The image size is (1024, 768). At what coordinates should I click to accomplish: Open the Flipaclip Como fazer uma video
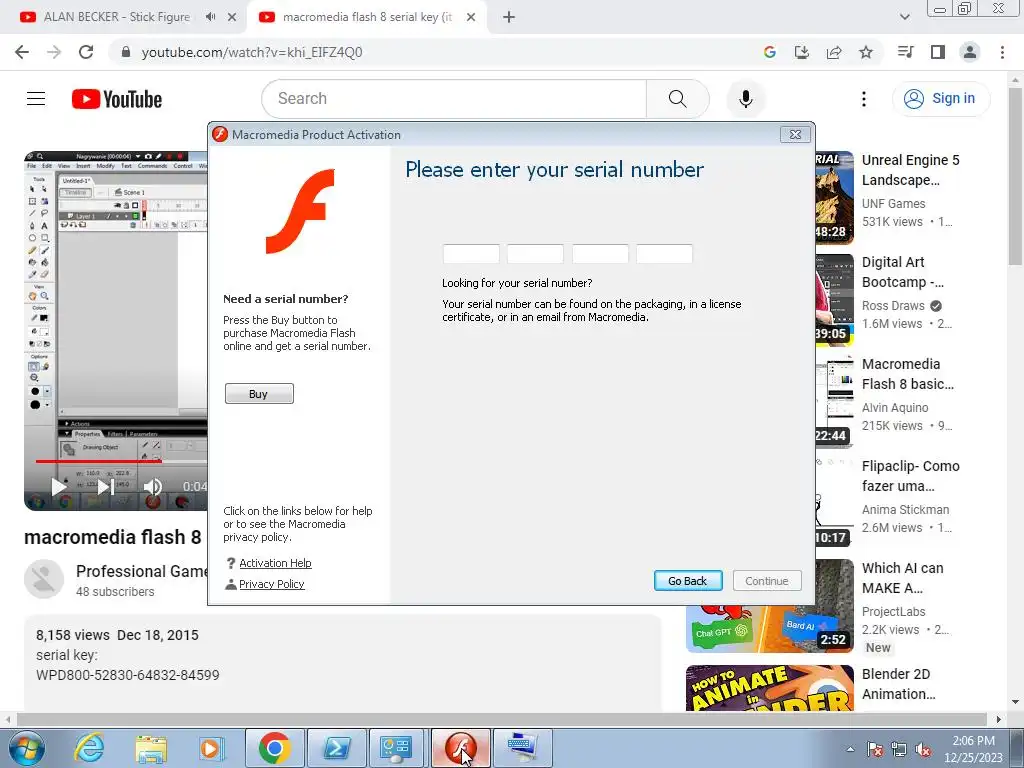(910, 476)
